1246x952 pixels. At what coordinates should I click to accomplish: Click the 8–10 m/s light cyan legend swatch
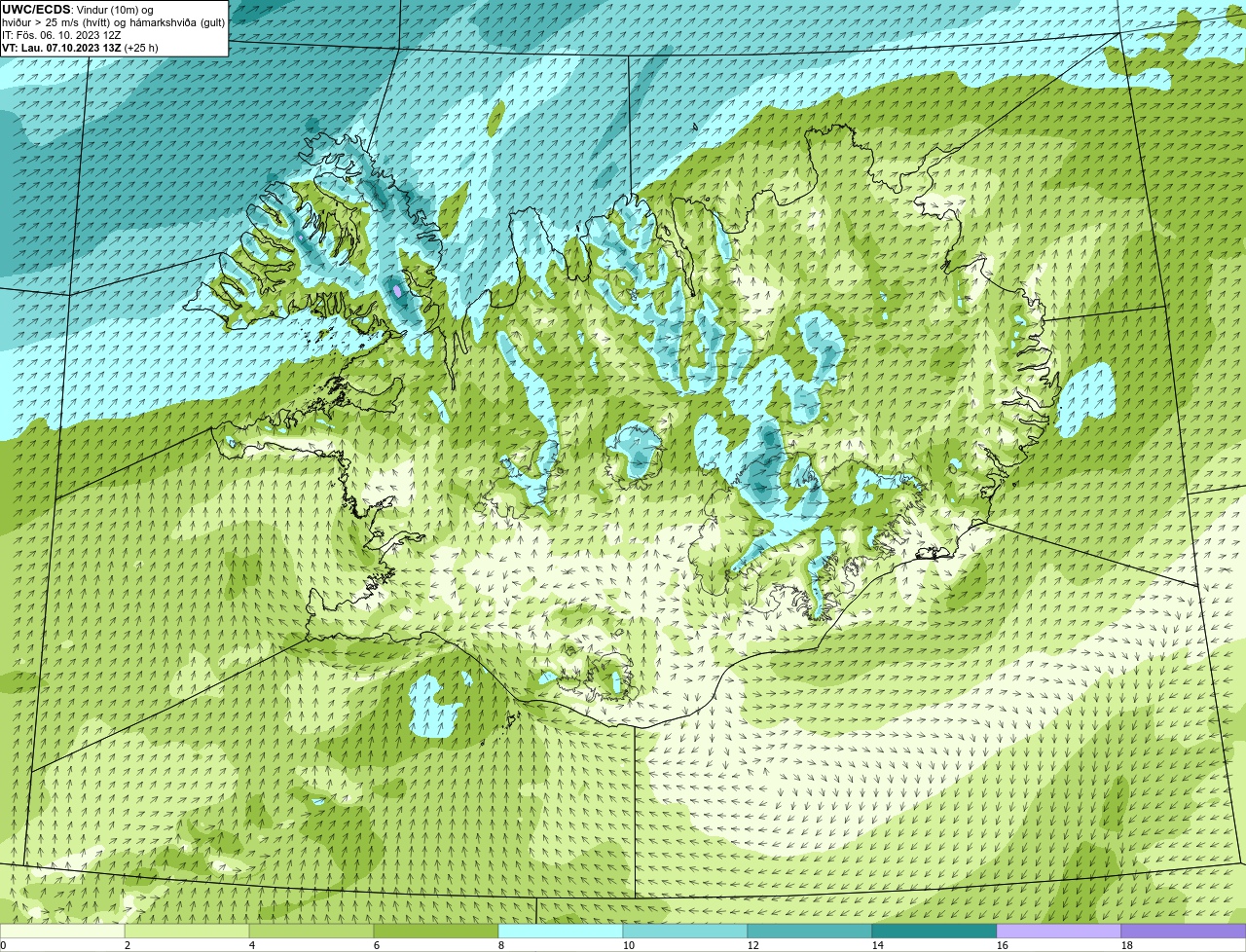(561, 932)
